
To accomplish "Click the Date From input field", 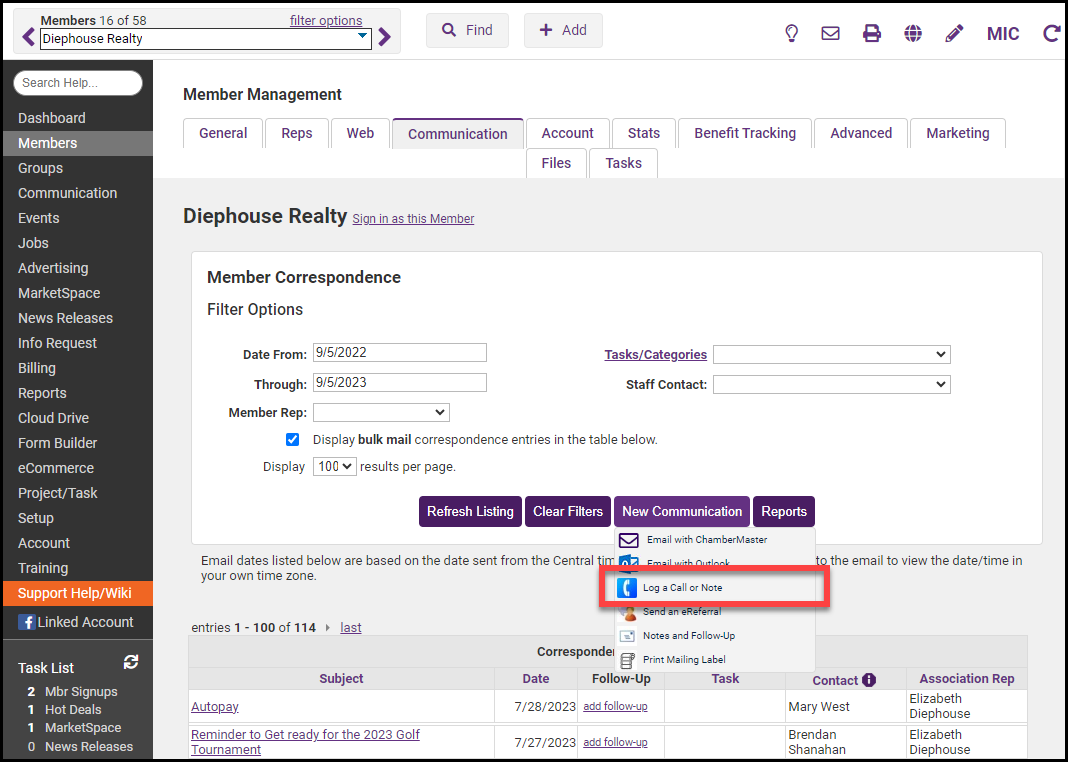I will (x=399, y=352).
